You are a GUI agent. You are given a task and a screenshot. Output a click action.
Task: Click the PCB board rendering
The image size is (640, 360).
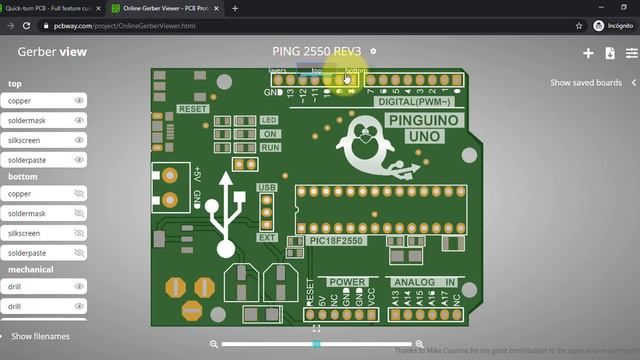pos(316,197)
